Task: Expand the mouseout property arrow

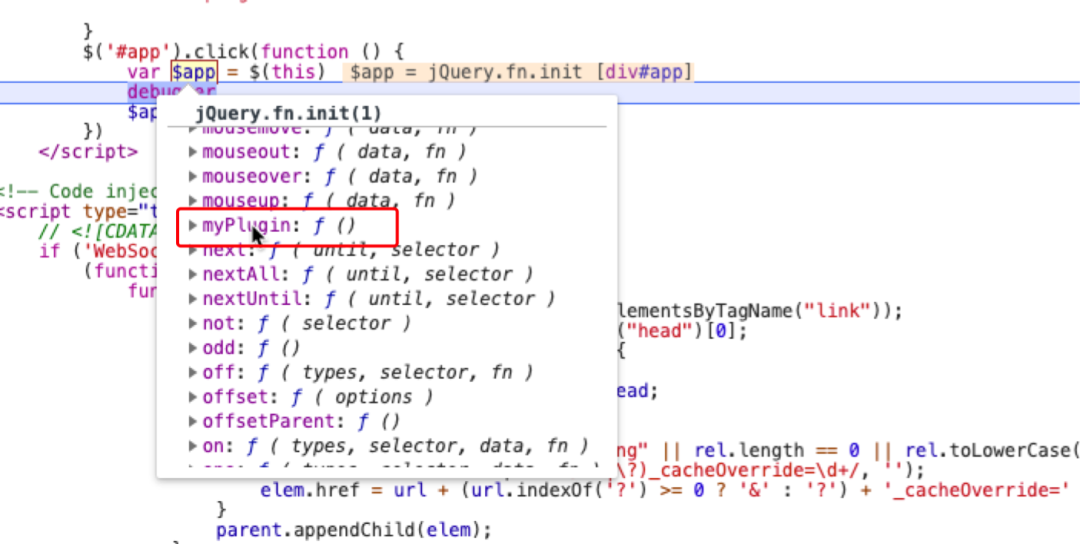Action: pyautogui.click(x=194, y=151)
